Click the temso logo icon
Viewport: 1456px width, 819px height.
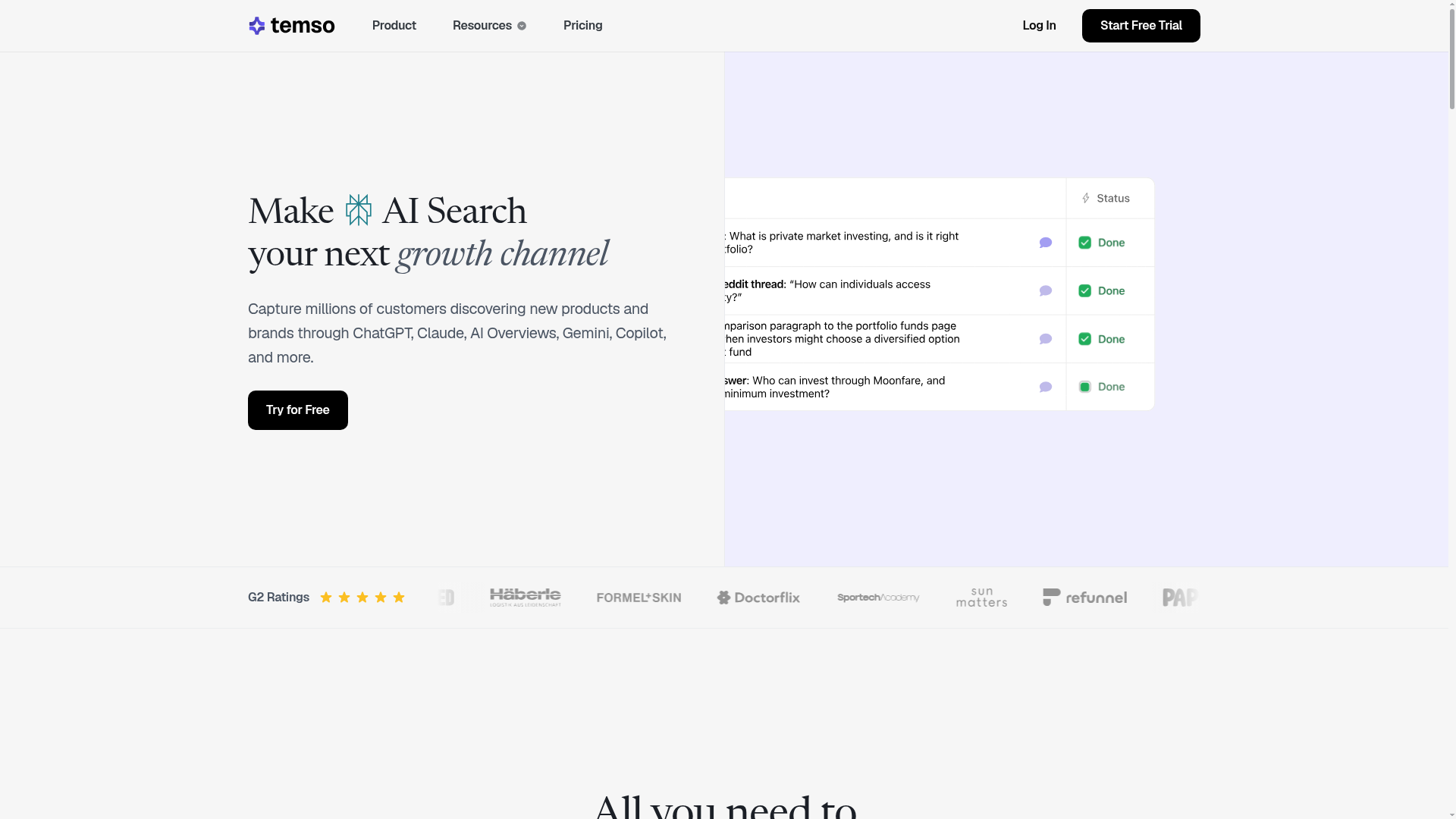pyautogui.click(x=257, y=26)
